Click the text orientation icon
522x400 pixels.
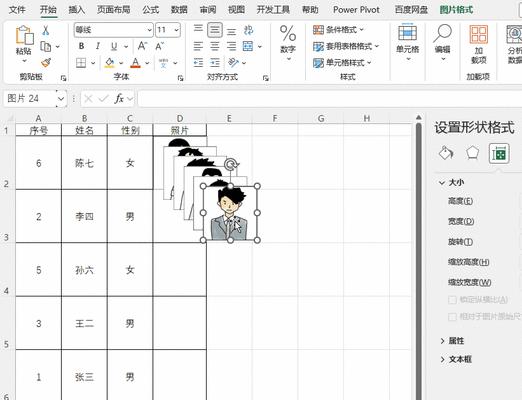point(233,62)
